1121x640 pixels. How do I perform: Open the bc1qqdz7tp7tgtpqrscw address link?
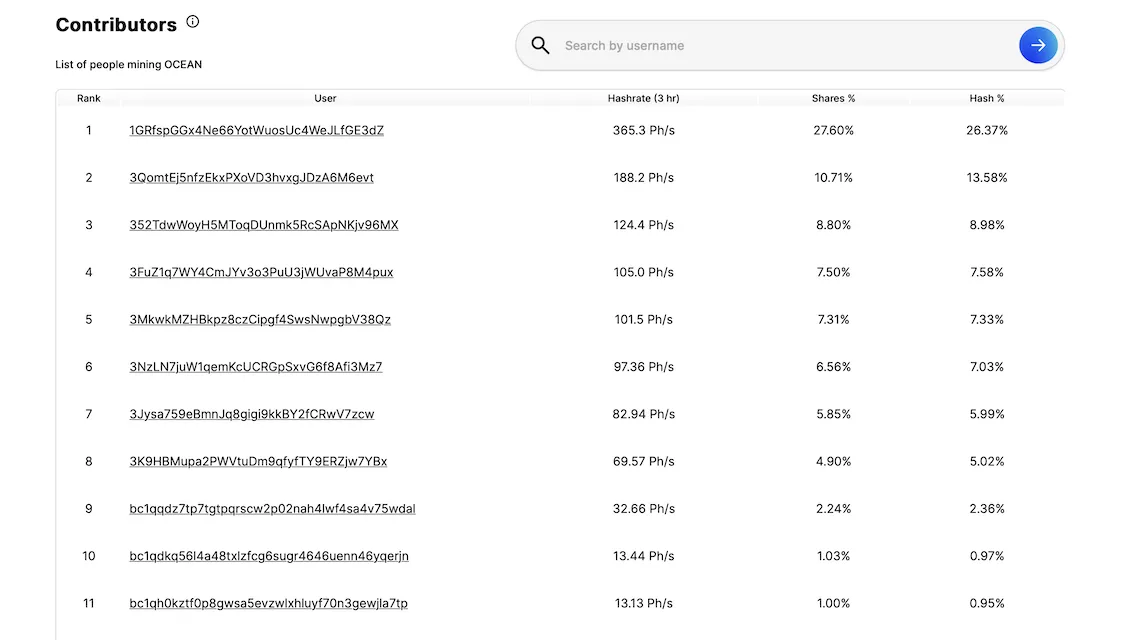[272, 509]
